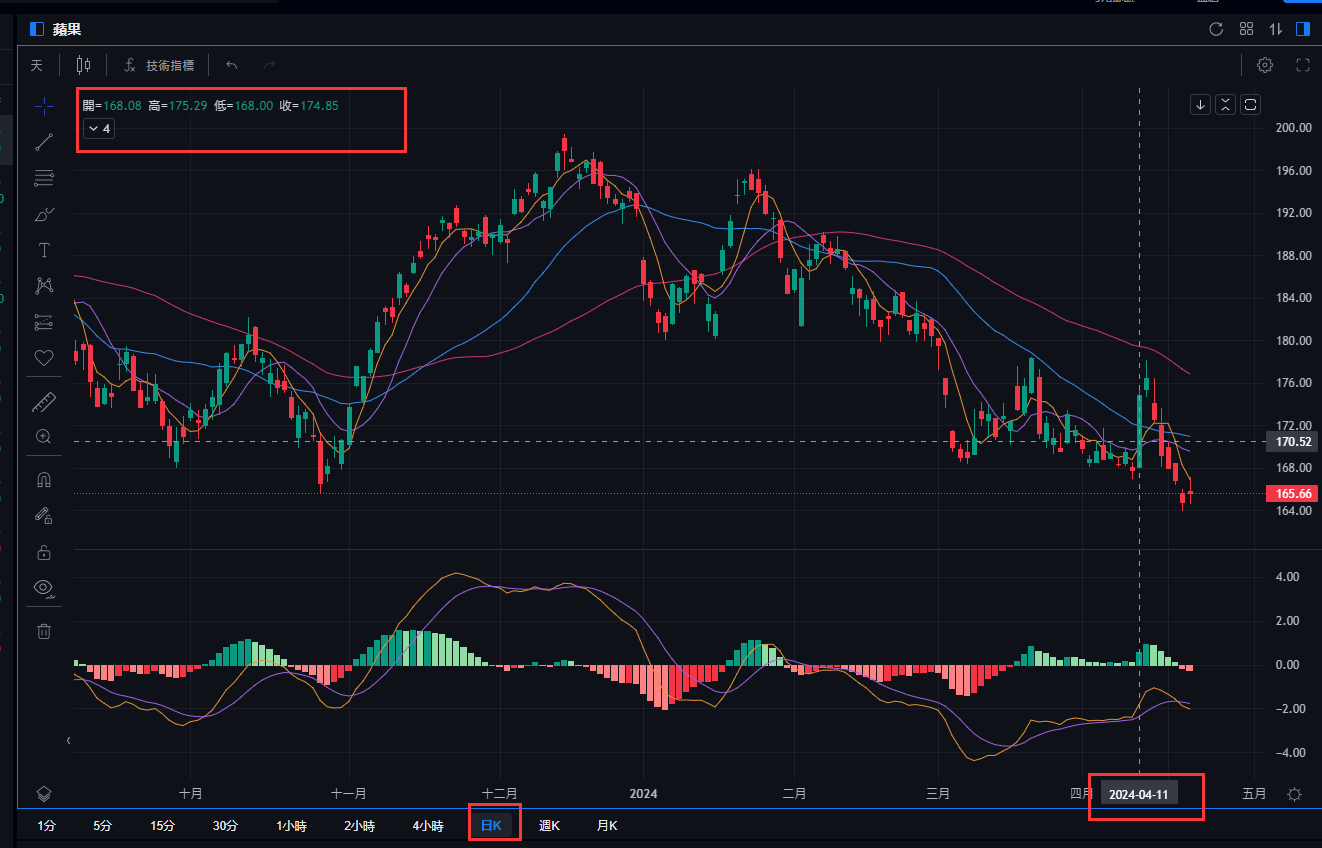Click the 165.66 price label on axis
1322x848 pixels.
[x=1293, y=493]
